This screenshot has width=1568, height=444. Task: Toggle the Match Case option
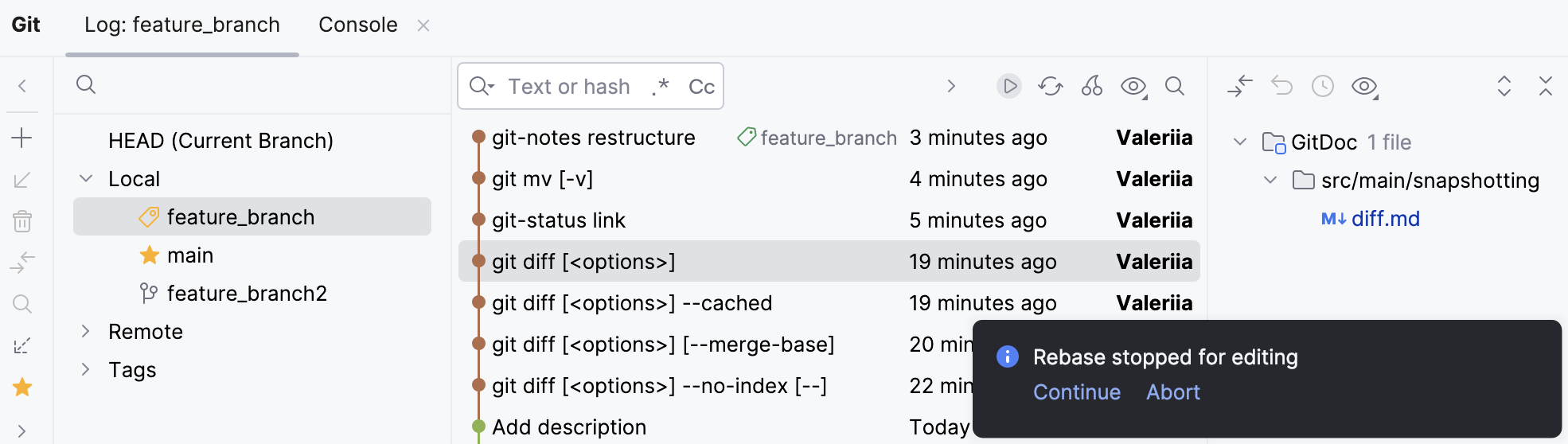(701, 86)
